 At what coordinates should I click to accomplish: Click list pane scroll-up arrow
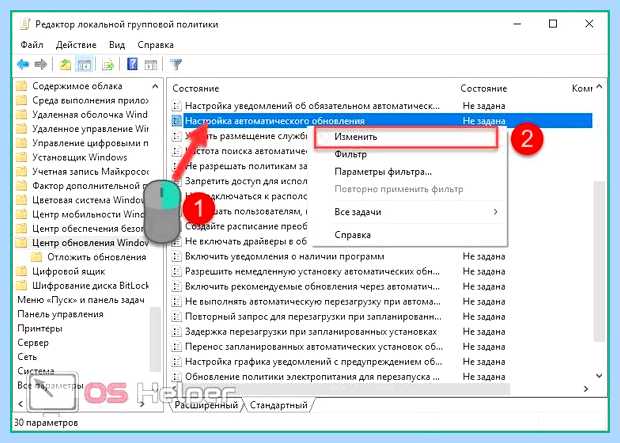click(599, 86)
